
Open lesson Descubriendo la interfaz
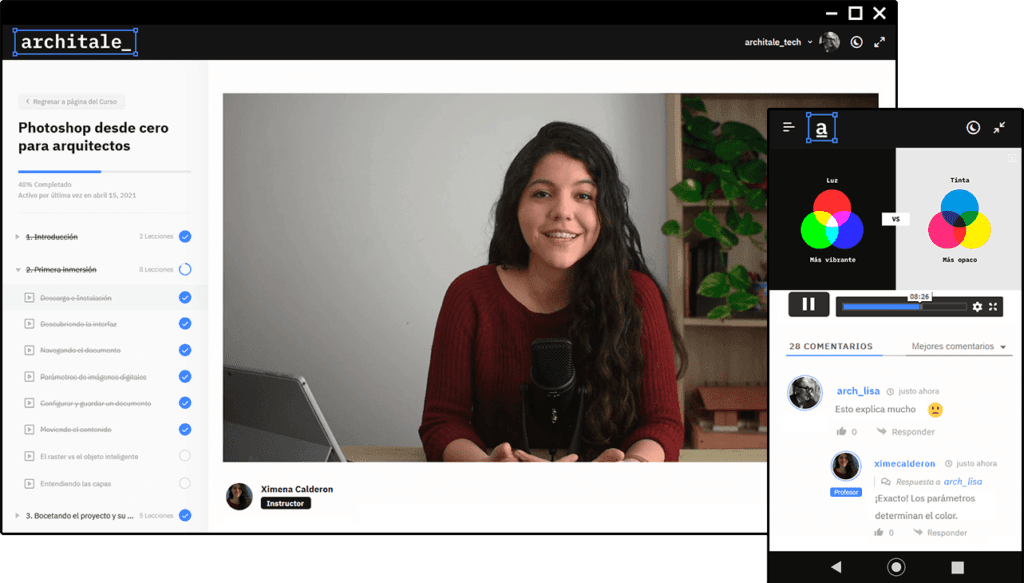pos(78,324)
